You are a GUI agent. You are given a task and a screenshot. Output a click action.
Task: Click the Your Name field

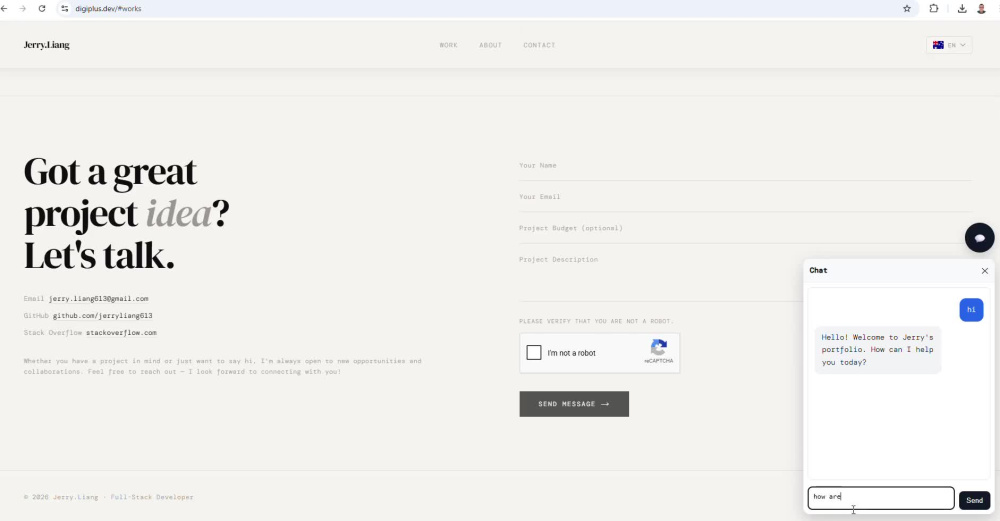pyautogui.click(x=745, y=166)
